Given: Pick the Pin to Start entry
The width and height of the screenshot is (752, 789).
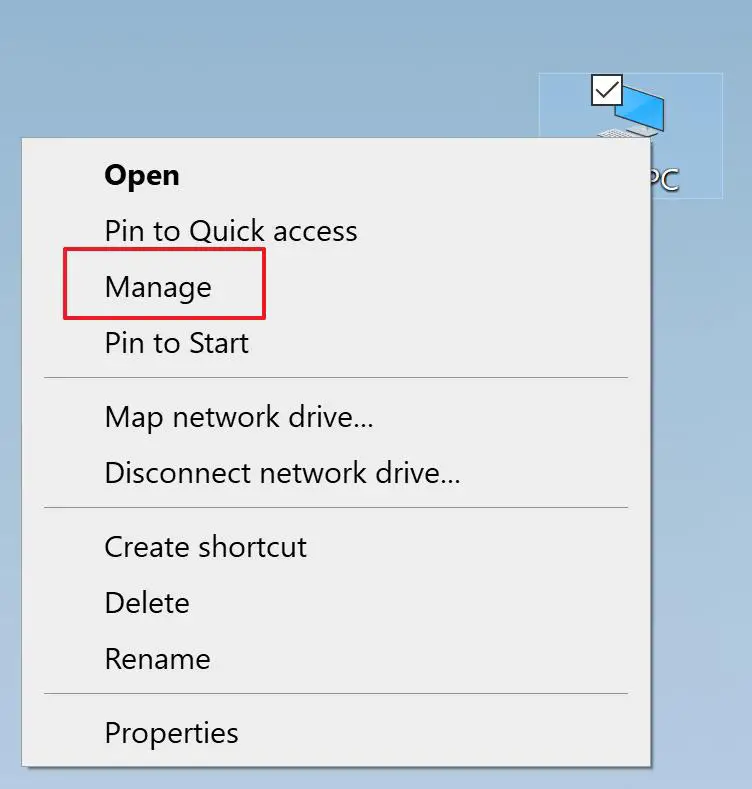Looking at the screenshot, I should coord(176,343).
